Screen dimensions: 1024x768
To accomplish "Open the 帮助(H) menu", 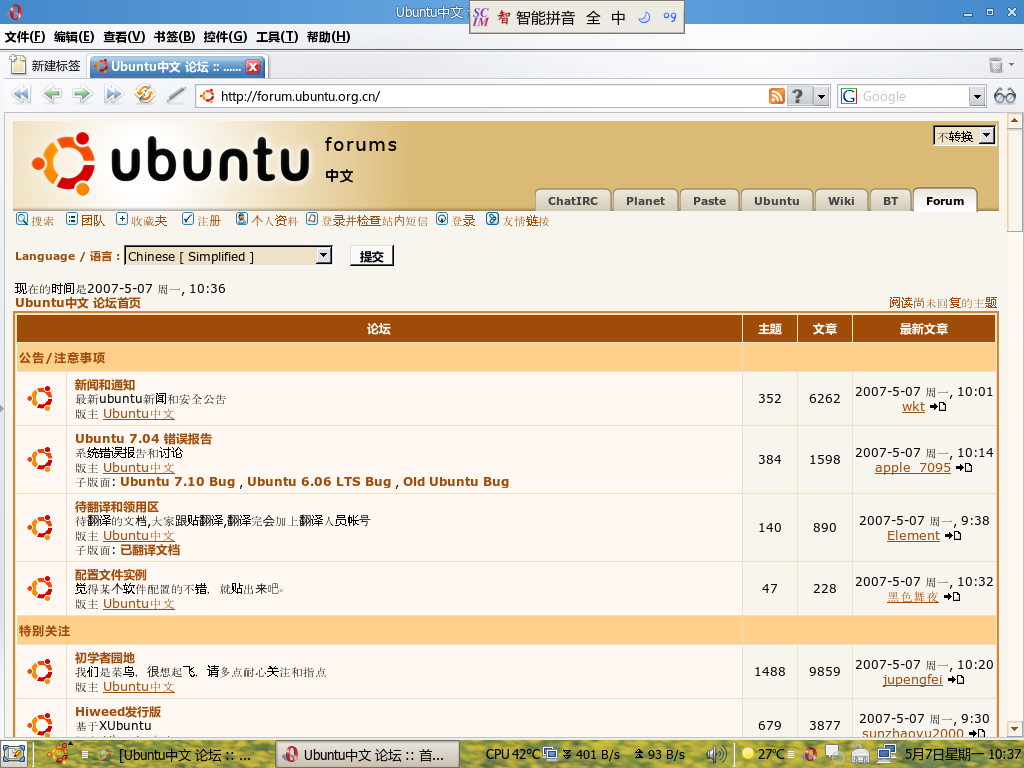I will pos(328,37).
